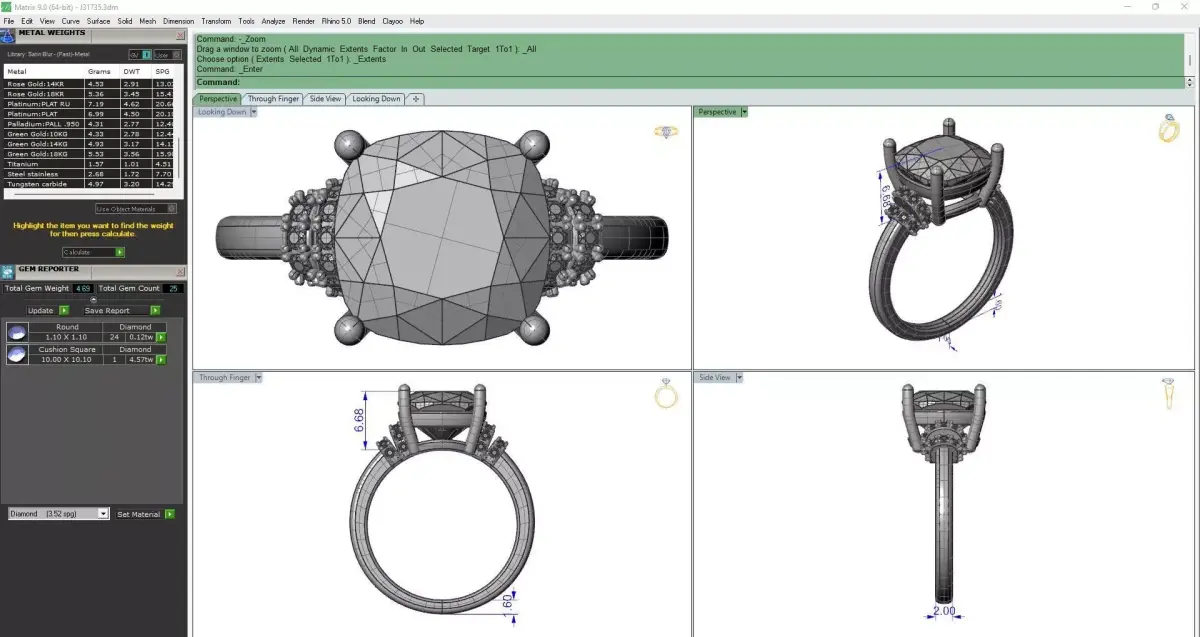
Task: Click the ring icon in Side View viewport
Action: [x=1169, y=394]
